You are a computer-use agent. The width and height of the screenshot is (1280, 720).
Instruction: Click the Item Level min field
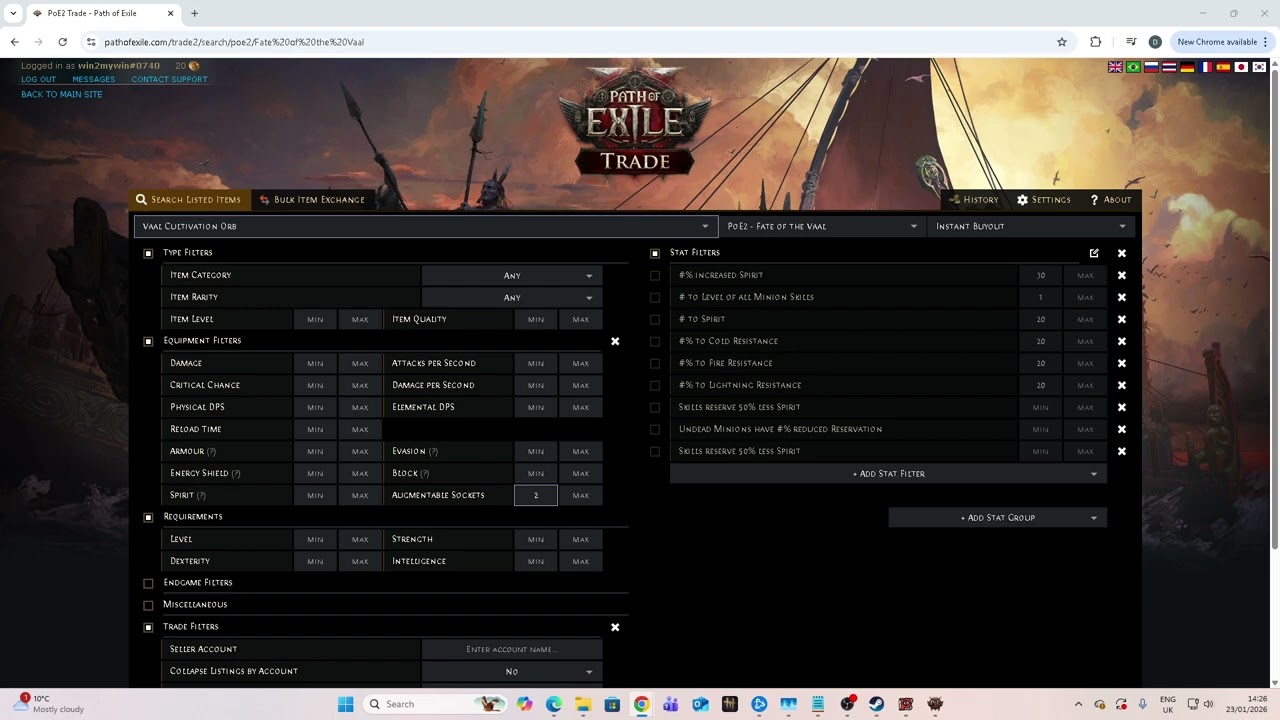click(x=315, y=319)
